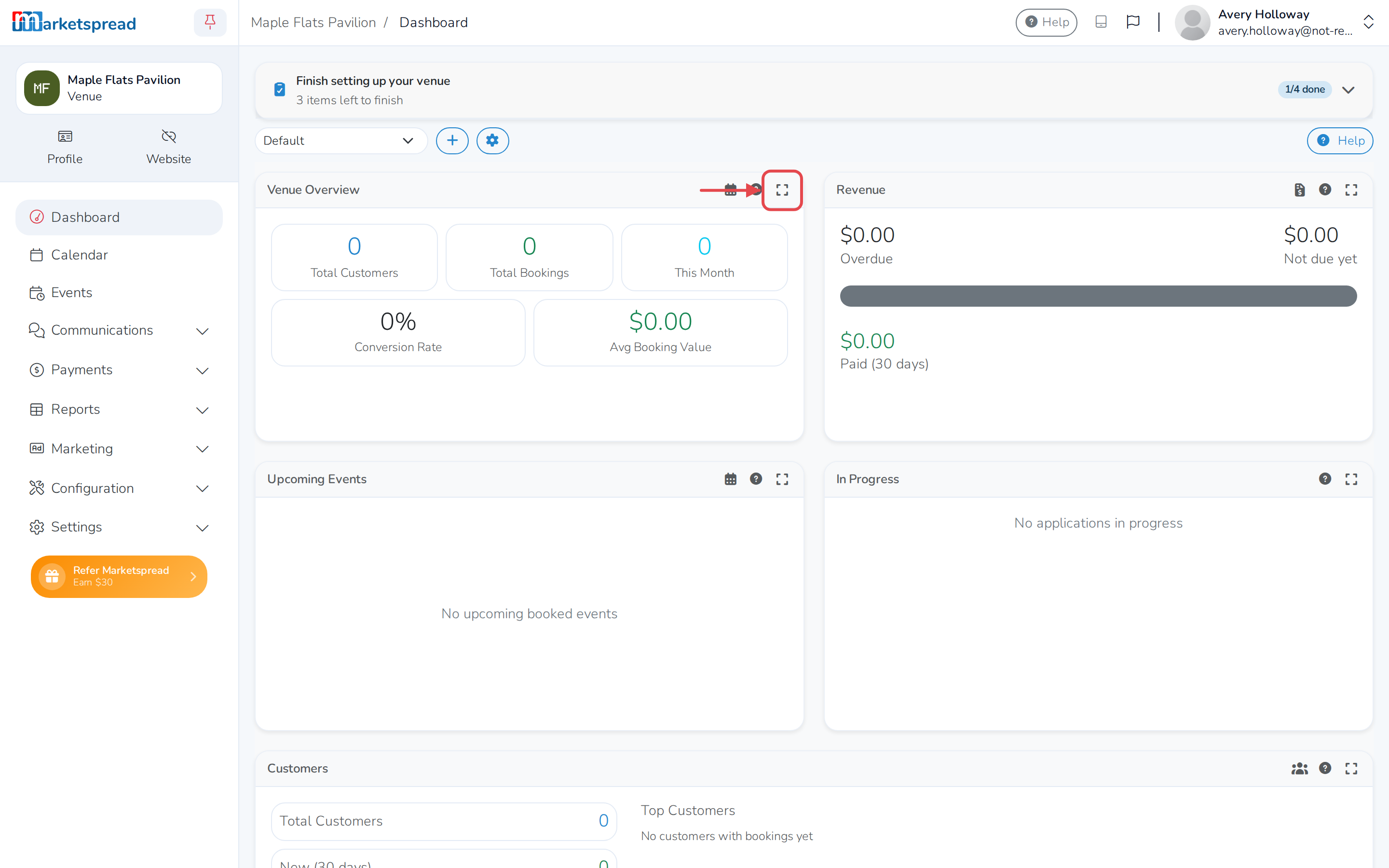Click the Total Bookings stat card
The width and height of the screenshot is (1389, 868).
529,258
